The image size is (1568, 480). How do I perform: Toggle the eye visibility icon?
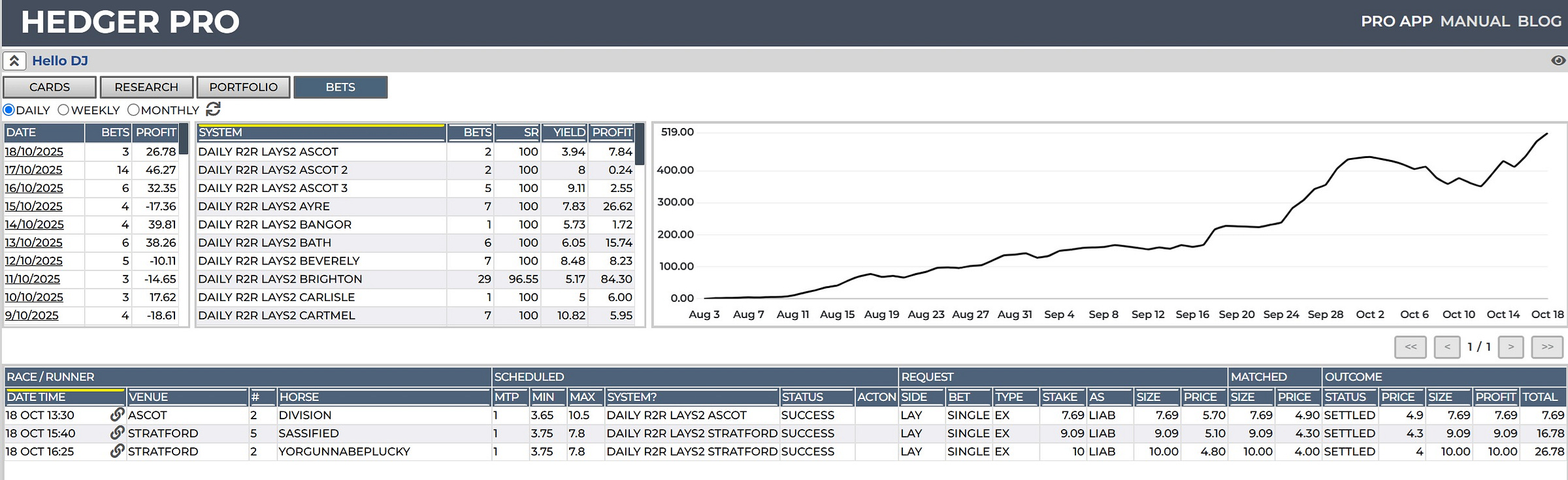tap(1558, 61)
